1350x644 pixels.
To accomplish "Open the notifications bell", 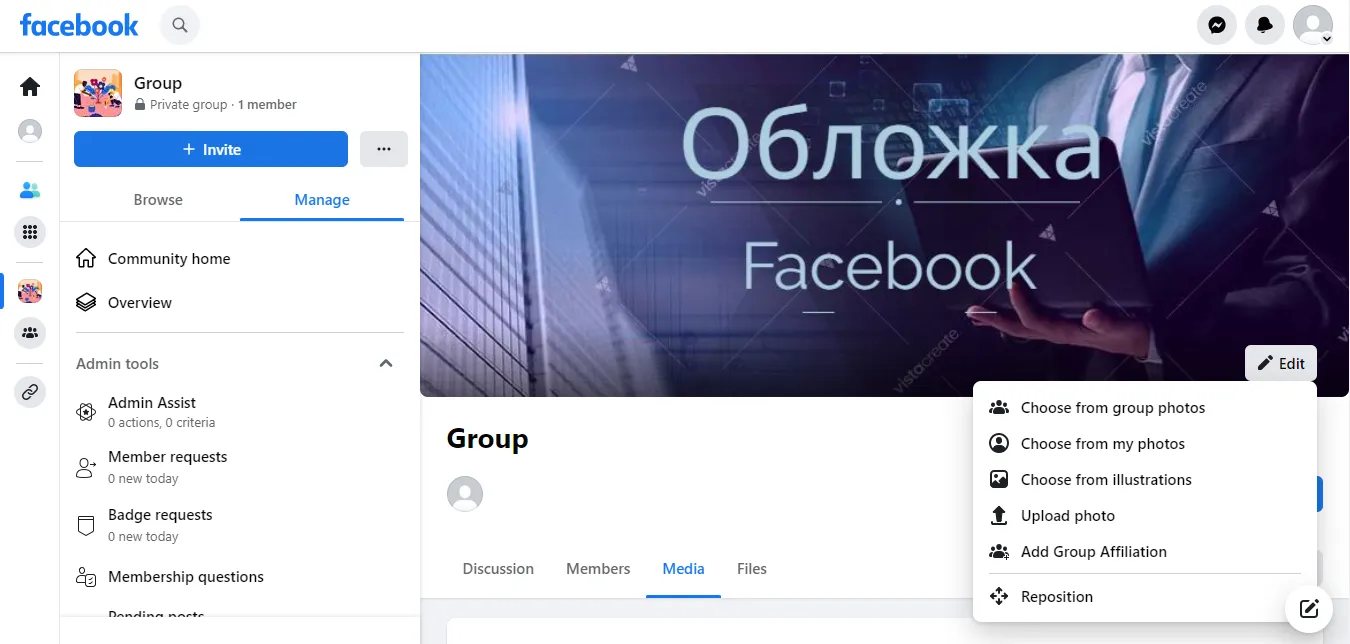I will pos(1265,25).
